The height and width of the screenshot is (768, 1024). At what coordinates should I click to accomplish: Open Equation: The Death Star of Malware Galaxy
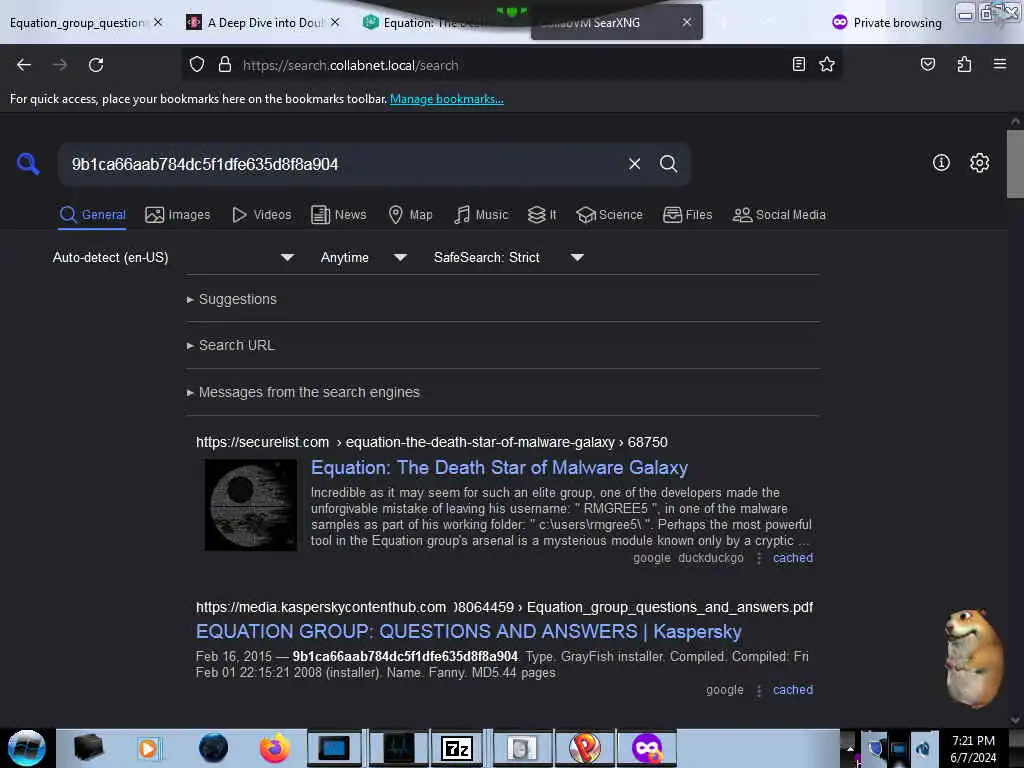pos(500,468)
